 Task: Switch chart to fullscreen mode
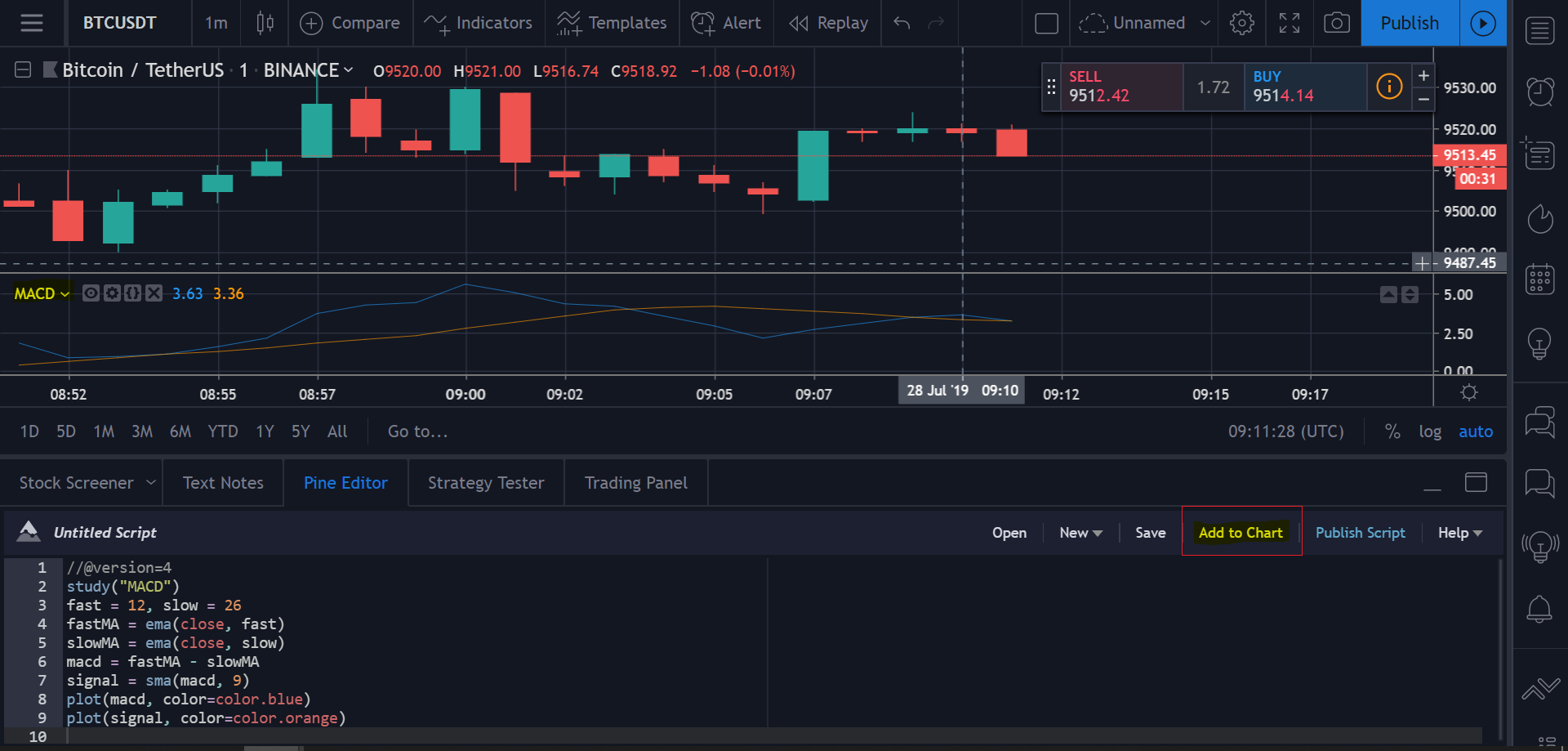click(1289, 23)
